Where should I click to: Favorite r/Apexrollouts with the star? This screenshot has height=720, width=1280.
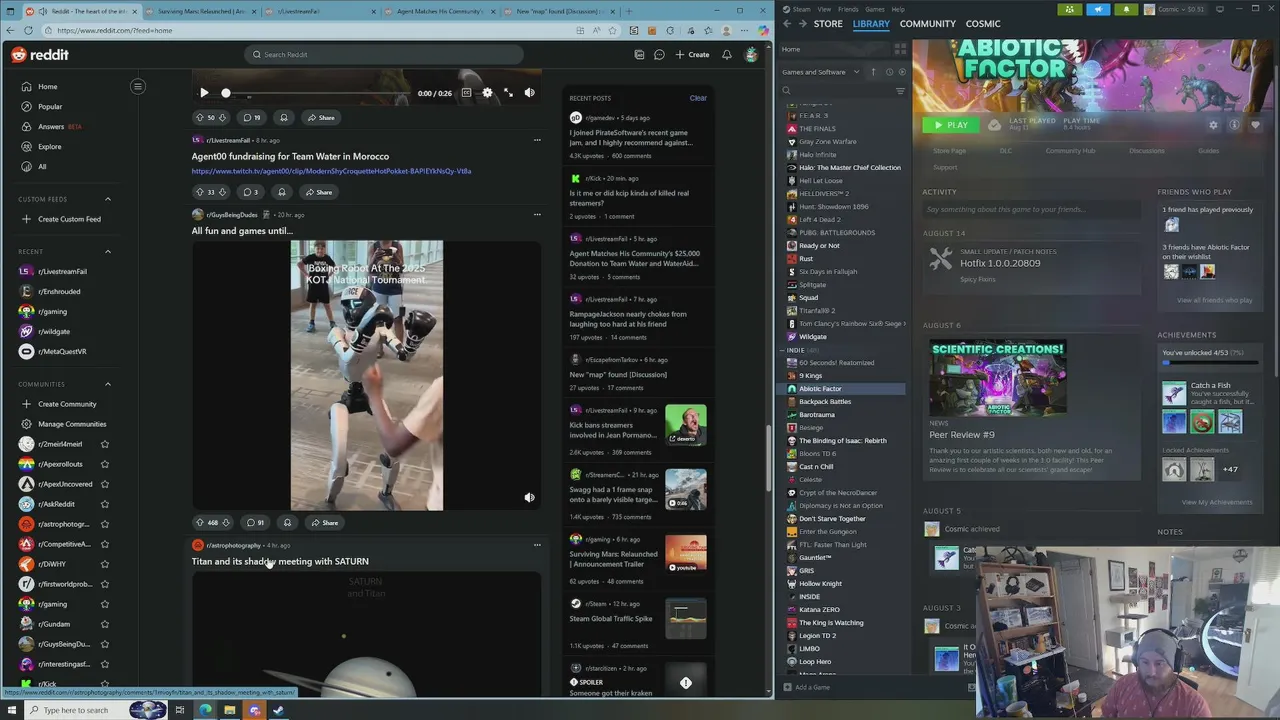click(x=104, y=464)
